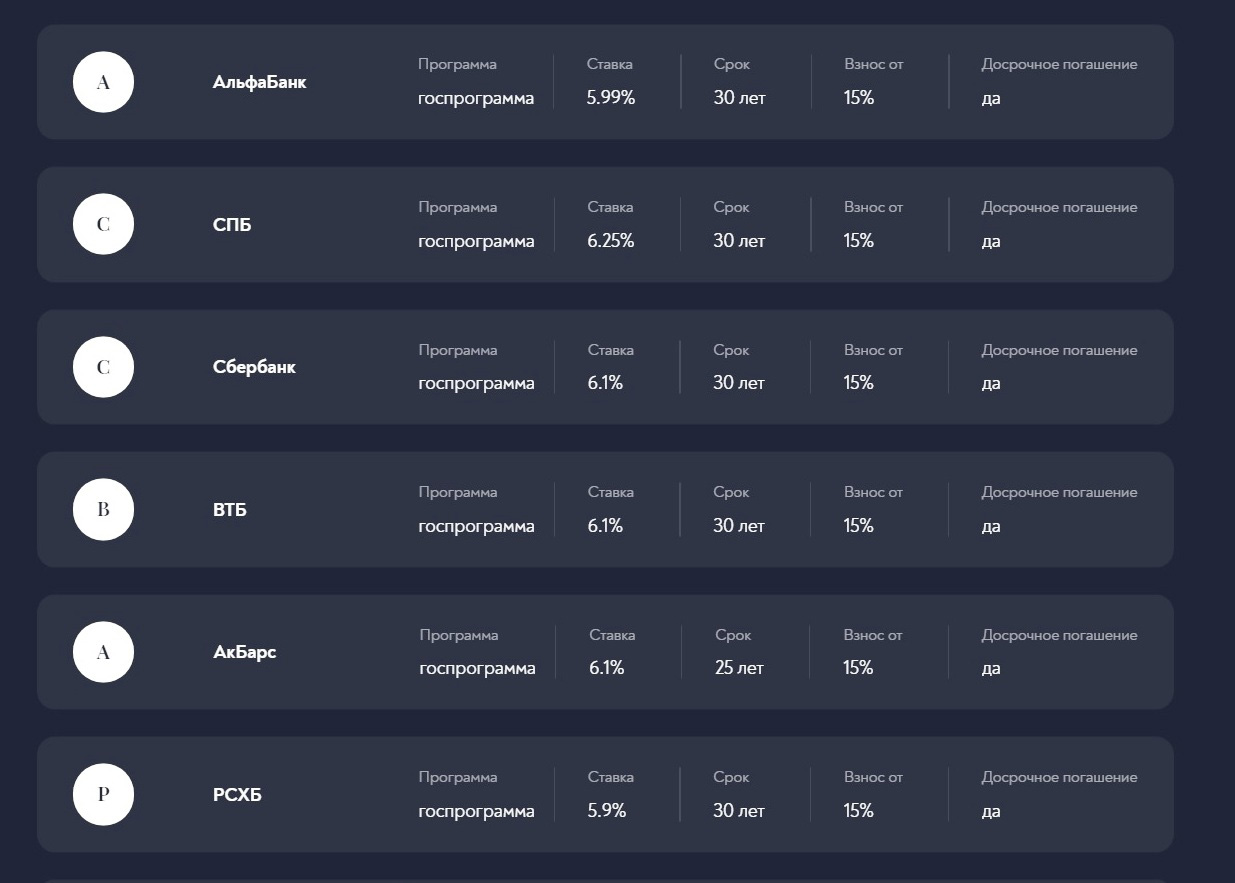Click the АльфаБанк round logo icon
This screenshot has height=883, width=1235.
tap(103, 82)
